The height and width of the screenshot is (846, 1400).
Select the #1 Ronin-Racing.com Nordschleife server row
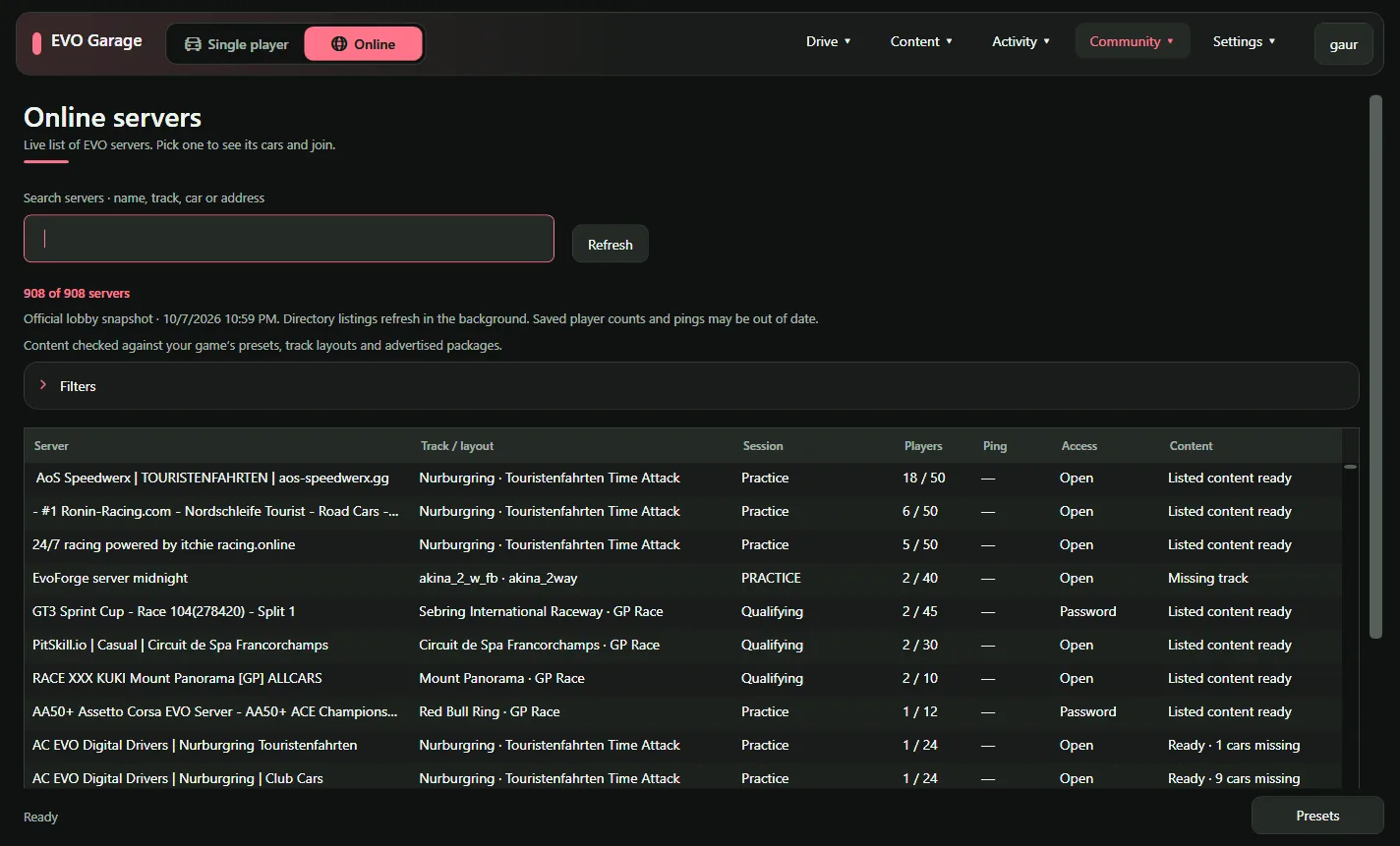pos(683,512)
